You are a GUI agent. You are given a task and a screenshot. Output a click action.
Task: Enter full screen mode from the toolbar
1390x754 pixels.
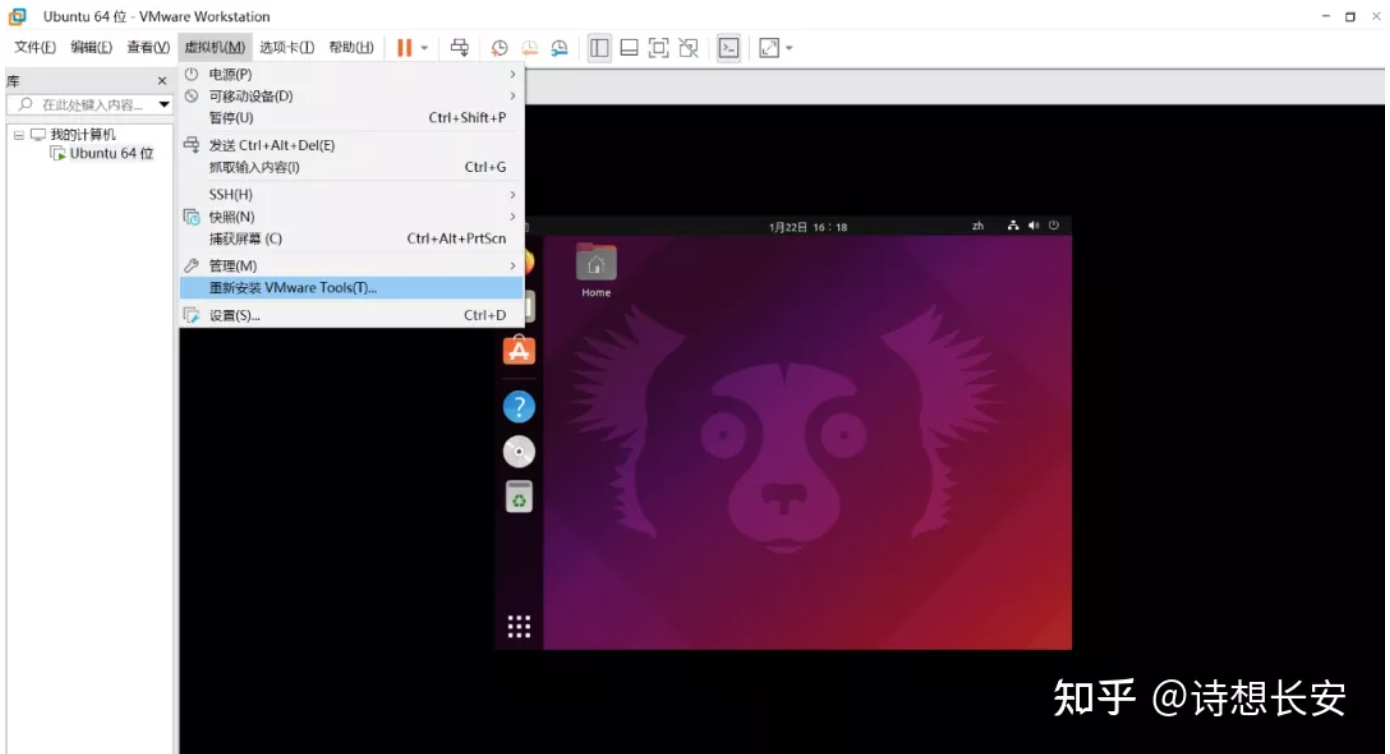click(658, 47)
